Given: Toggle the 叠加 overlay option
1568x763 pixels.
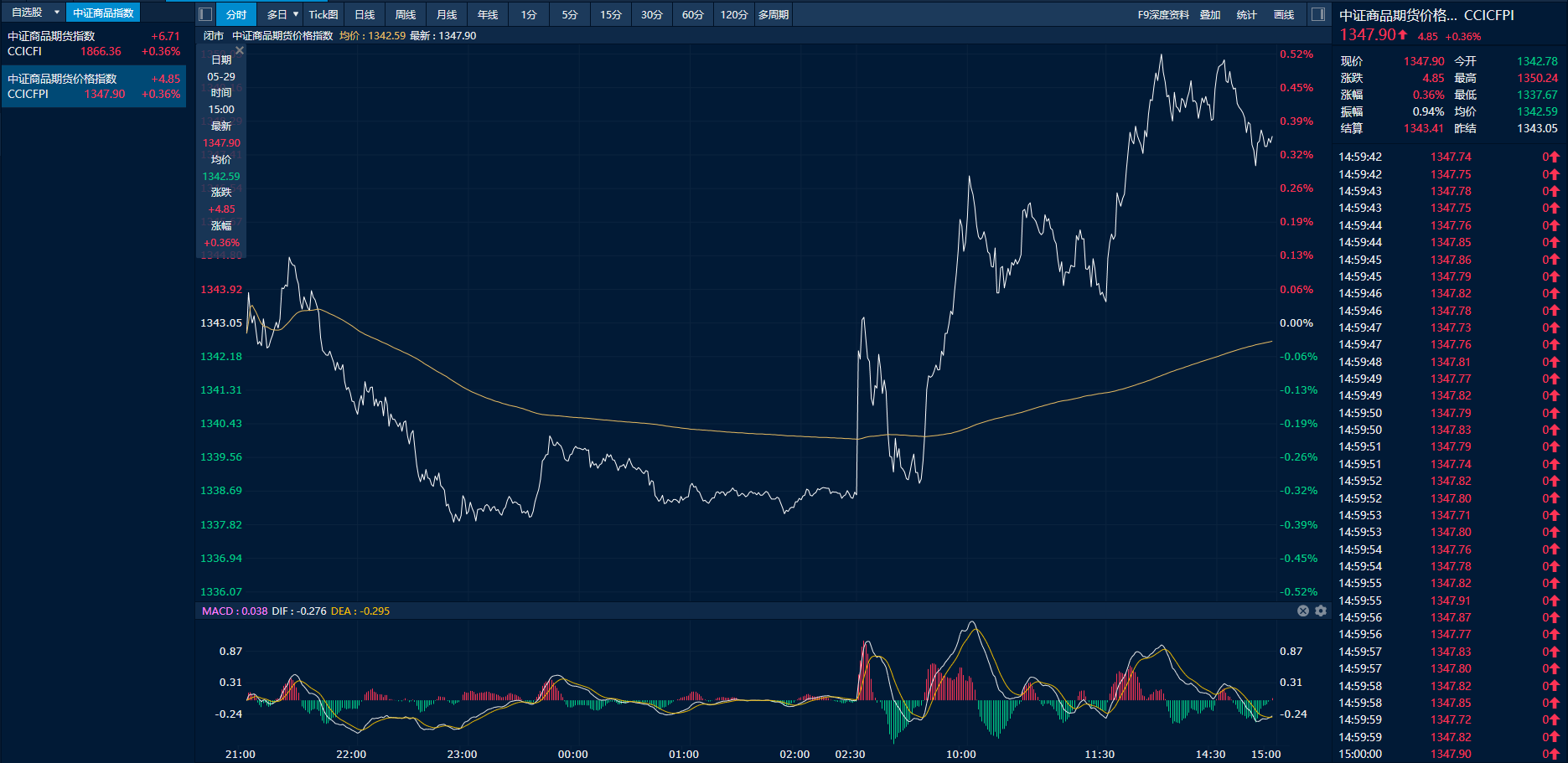Looking at the screenshot, I should point(1209,14).
